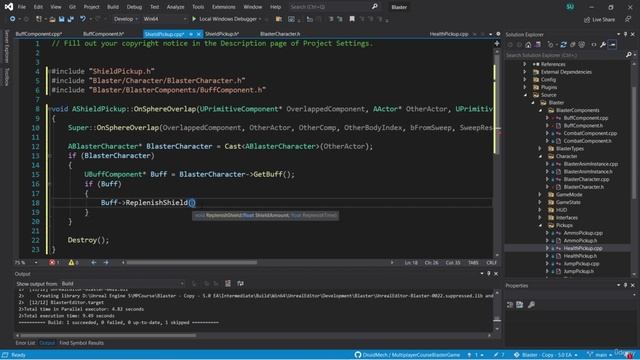
Task: Click the Categorized icon in Properties panel
Action: click(x=510, y=304)
